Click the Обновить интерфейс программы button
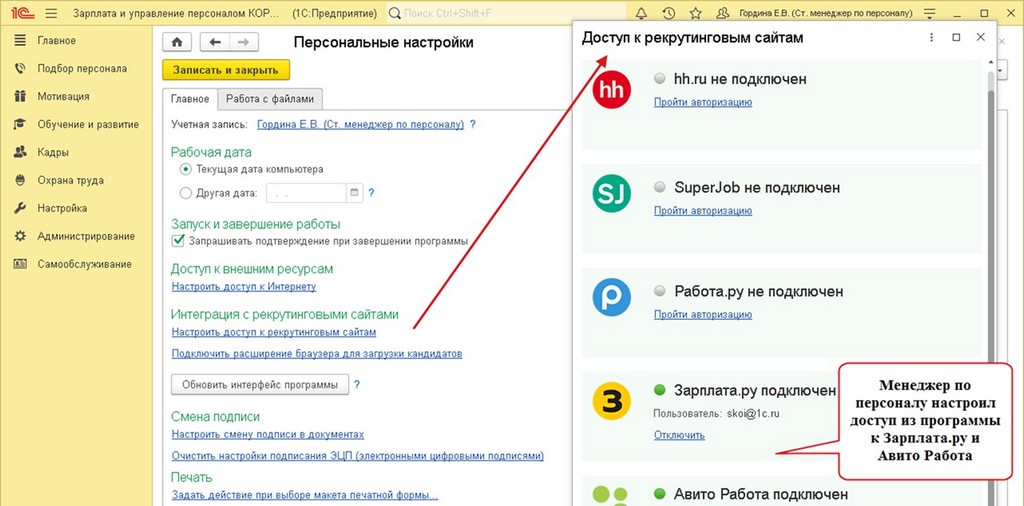1024x506 pixels. tap(260, 385)
